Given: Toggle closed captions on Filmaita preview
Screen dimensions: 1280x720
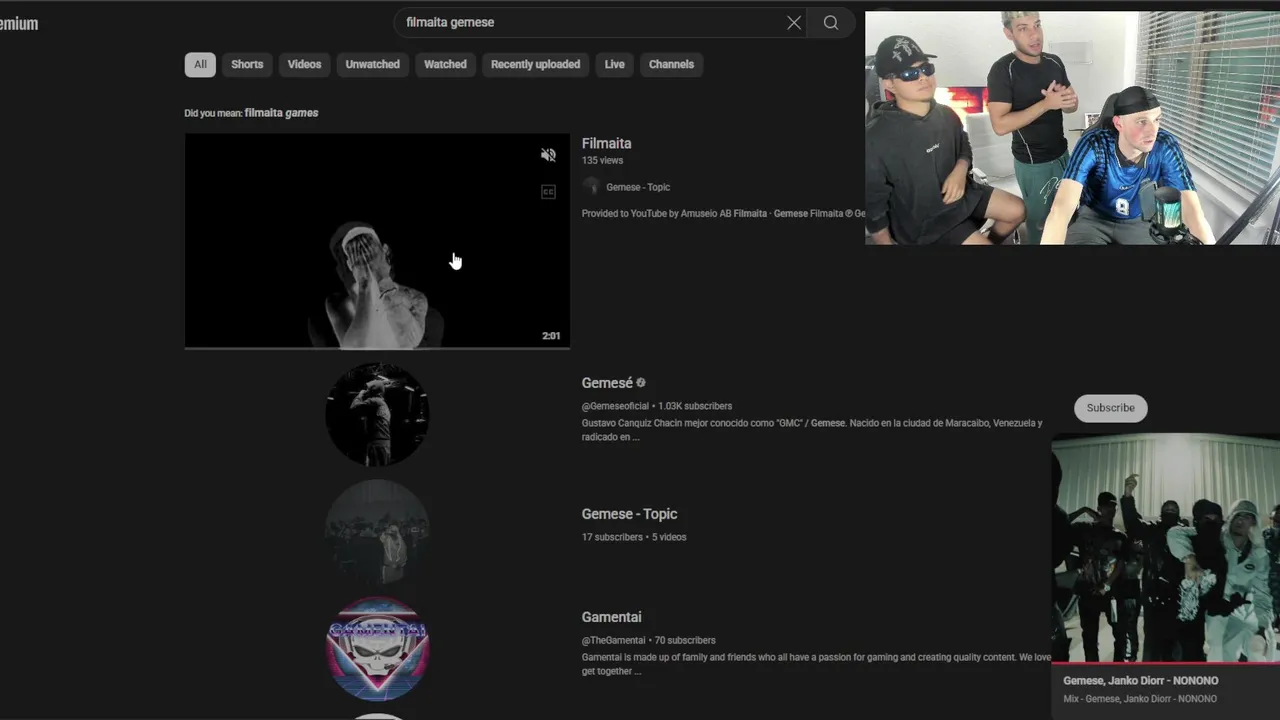Looking at the screenshot, I should (x=548, y=192).
